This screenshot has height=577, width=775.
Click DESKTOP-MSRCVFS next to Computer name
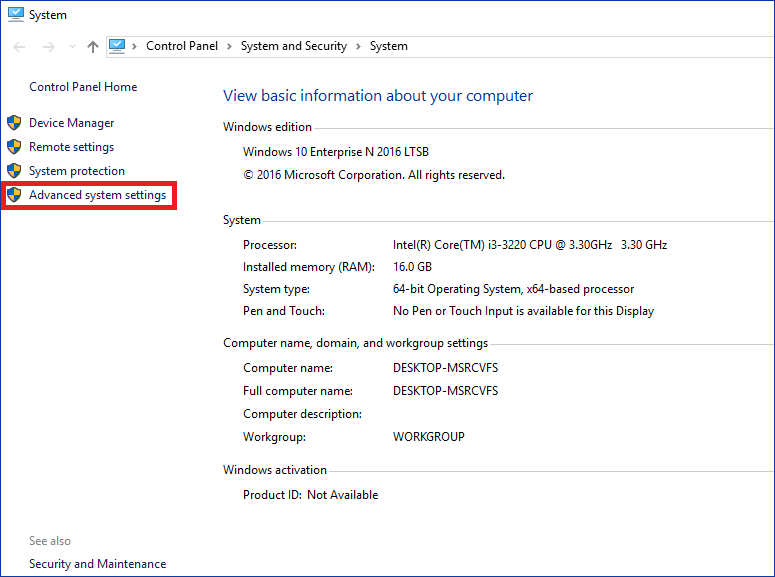pos(445,368)
